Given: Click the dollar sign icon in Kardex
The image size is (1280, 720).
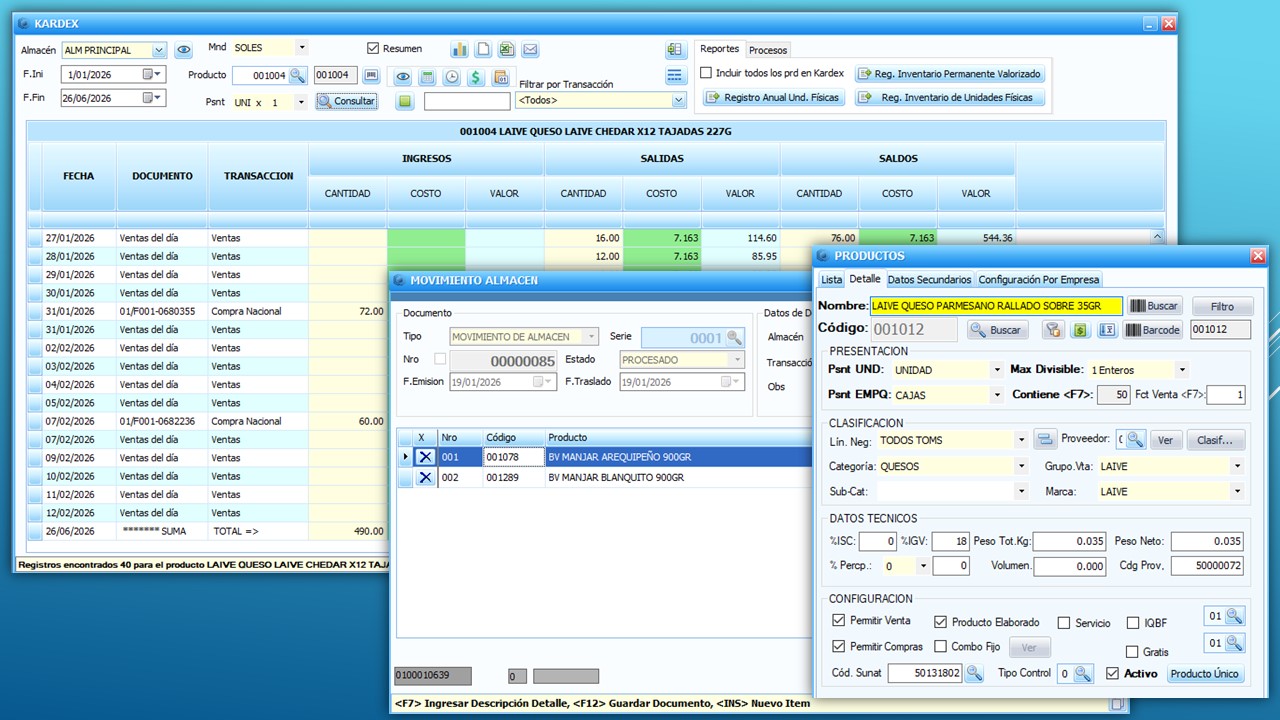Looking at the screenshot, I should tap(476, 77).
